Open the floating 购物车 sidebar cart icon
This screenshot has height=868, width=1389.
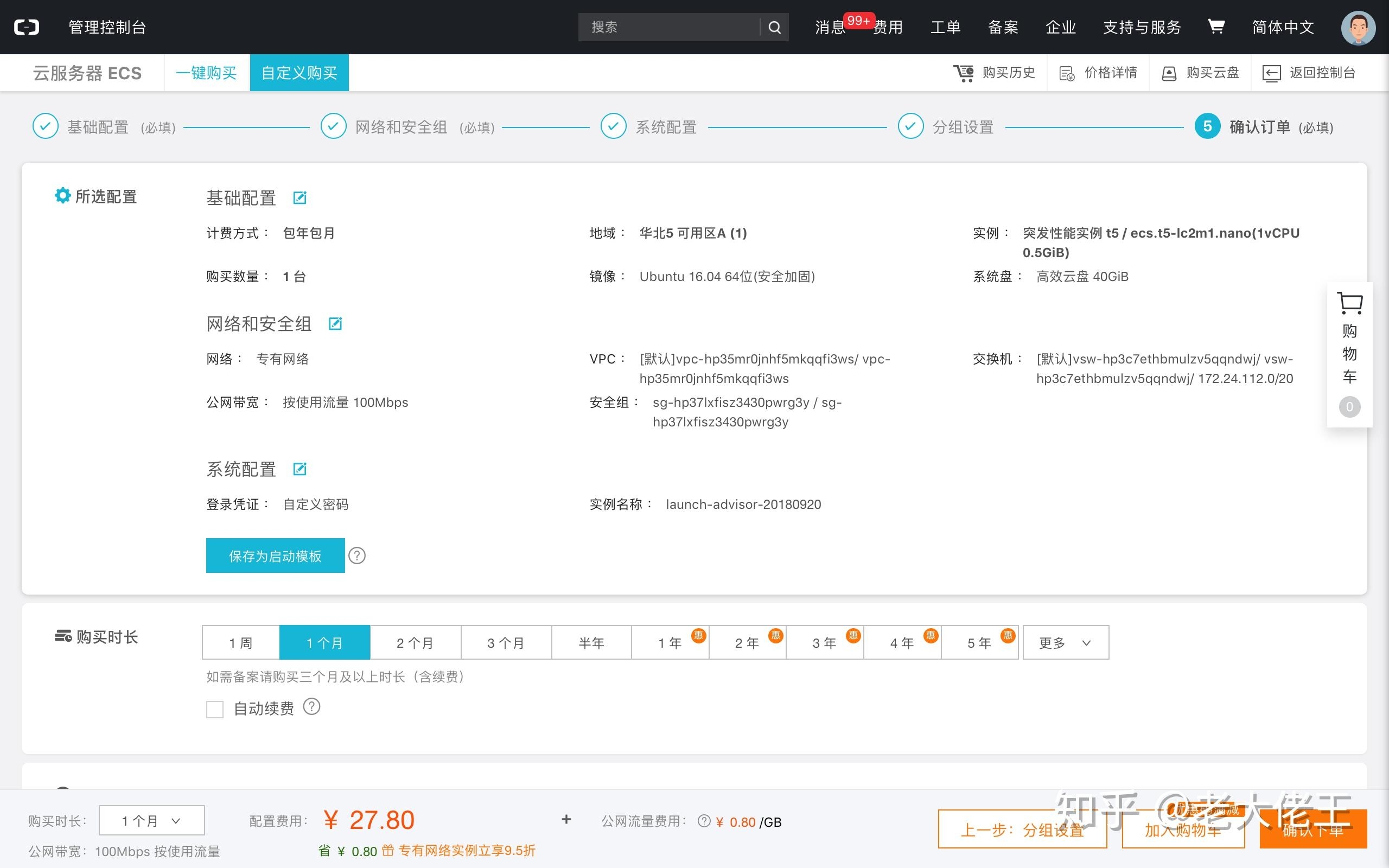pos(1349,303)
